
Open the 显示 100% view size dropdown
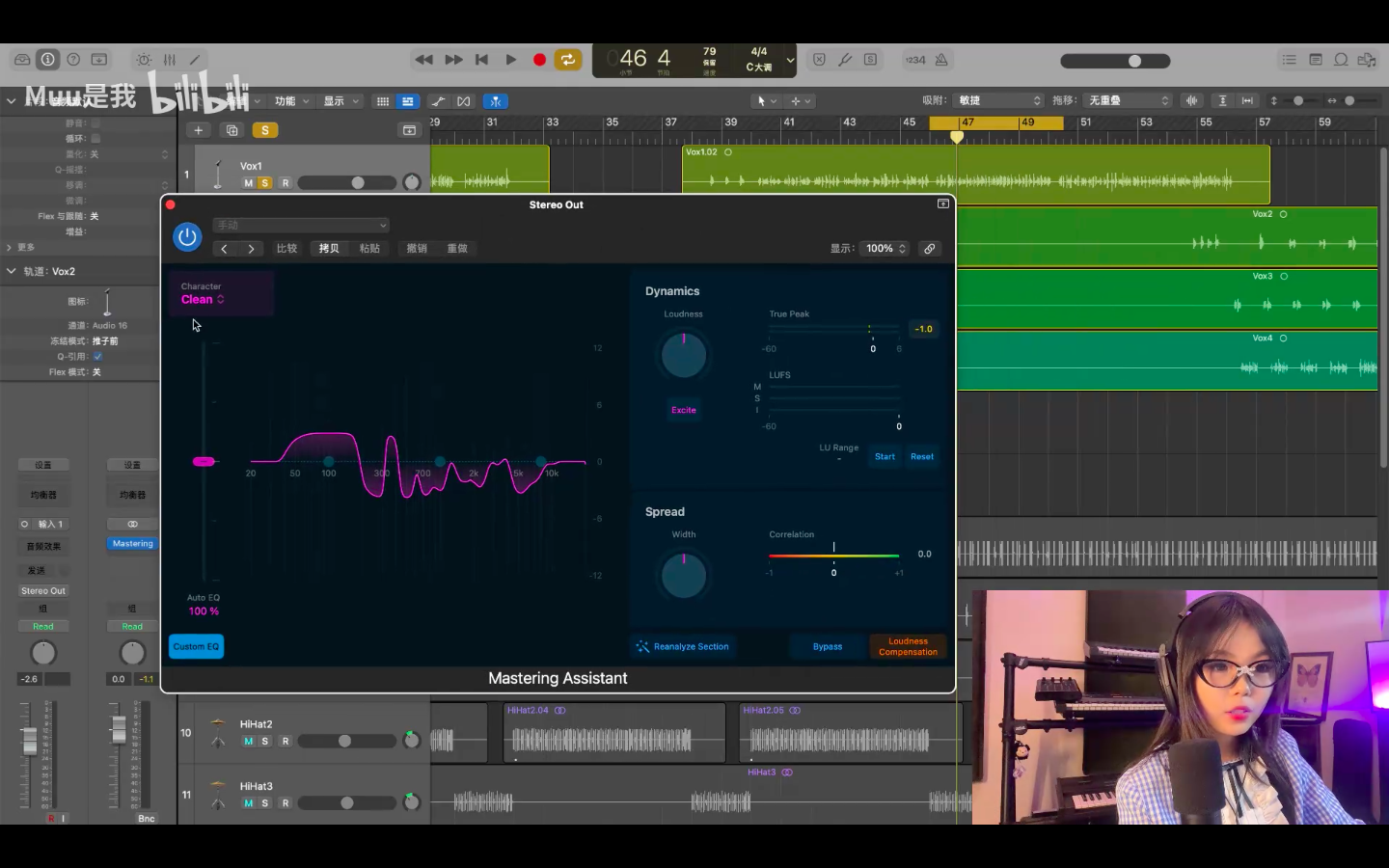[886, 249]
